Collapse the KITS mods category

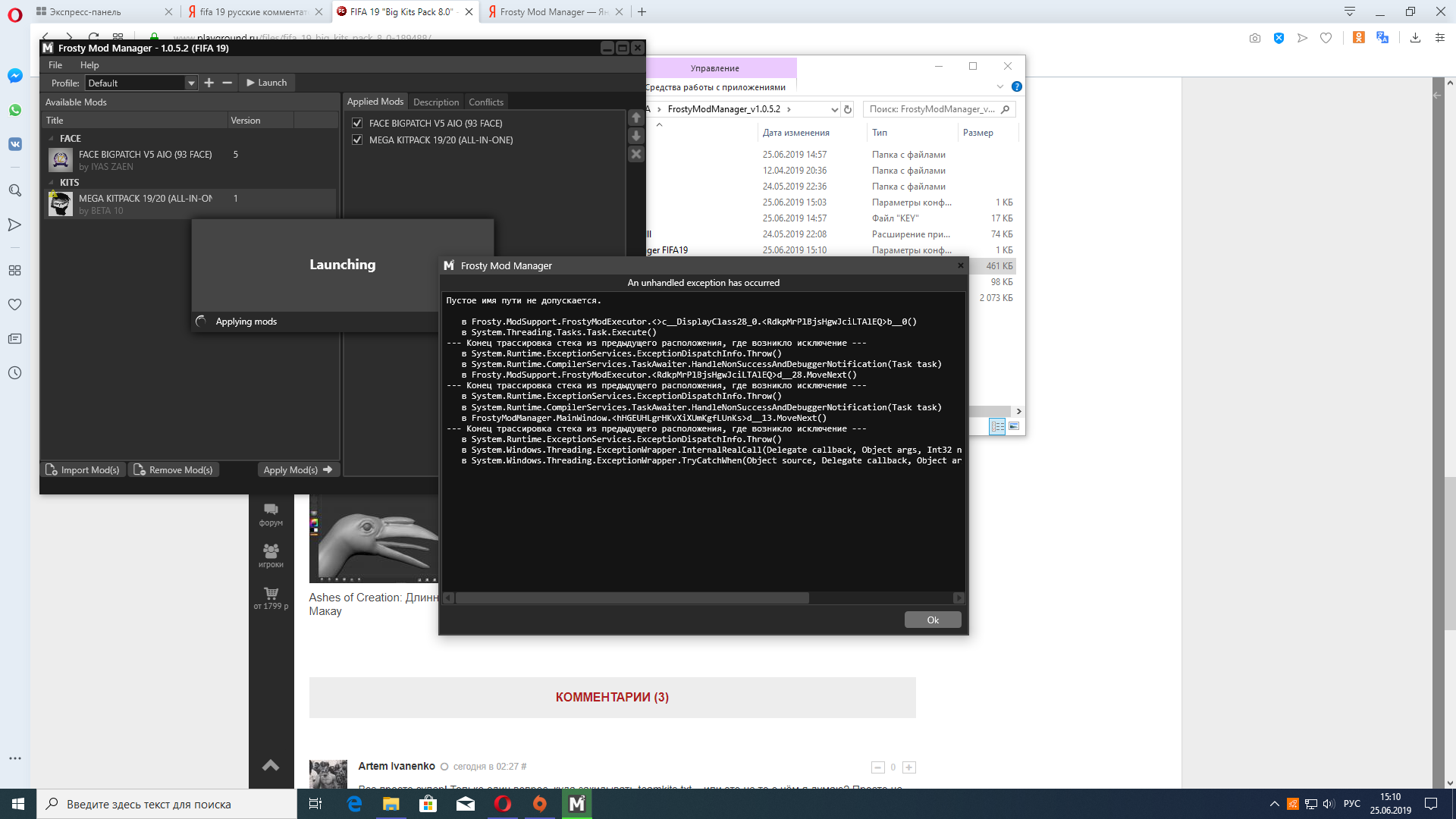pos(52,183)
